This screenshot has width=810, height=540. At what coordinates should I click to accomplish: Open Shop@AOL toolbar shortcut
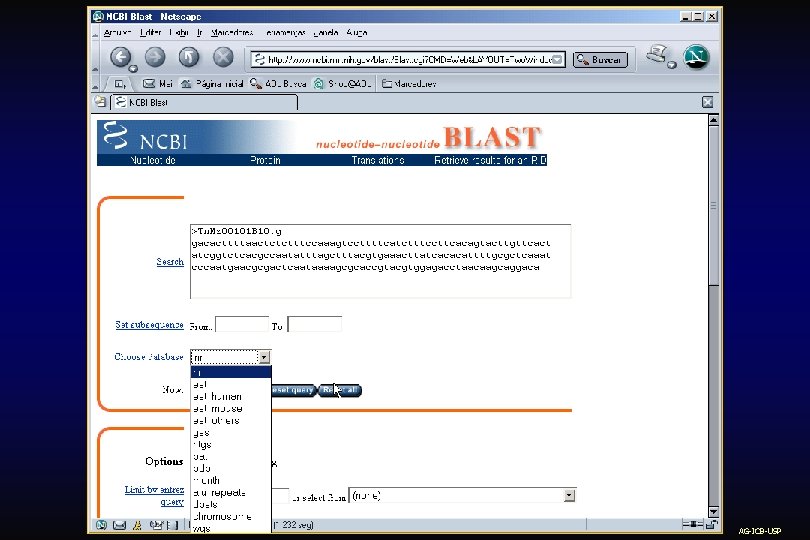pyautogui.click(x=342, y=83)
